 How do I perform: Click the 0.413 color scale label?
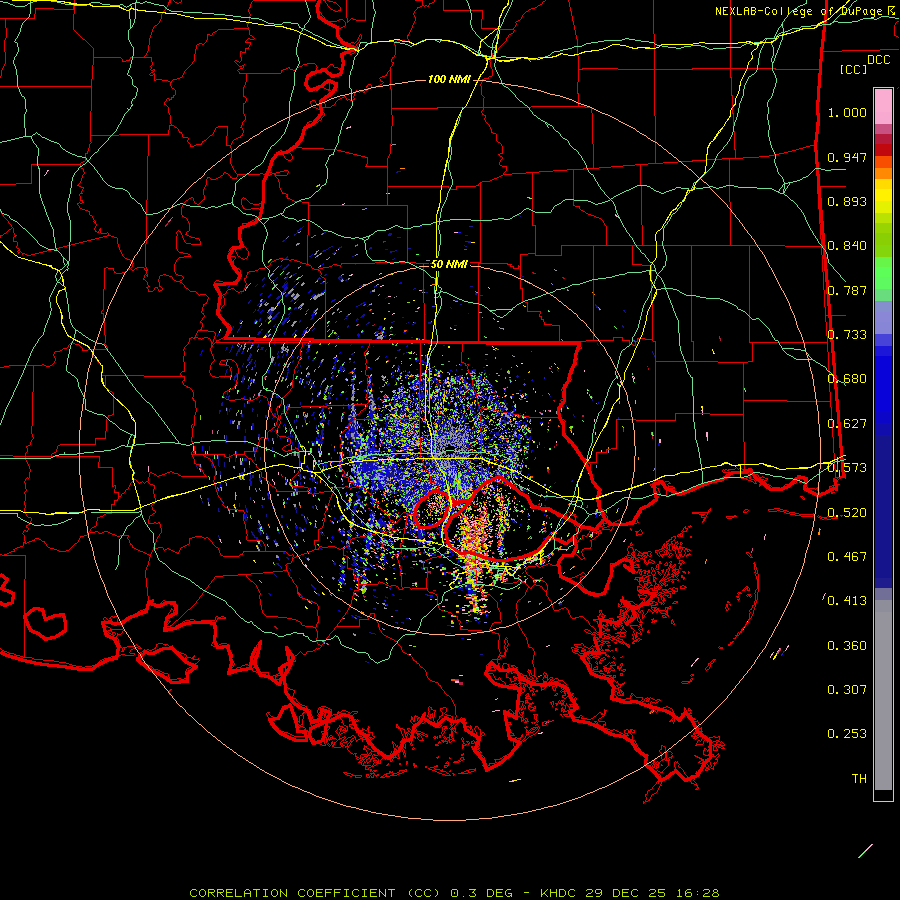[847, 601]
